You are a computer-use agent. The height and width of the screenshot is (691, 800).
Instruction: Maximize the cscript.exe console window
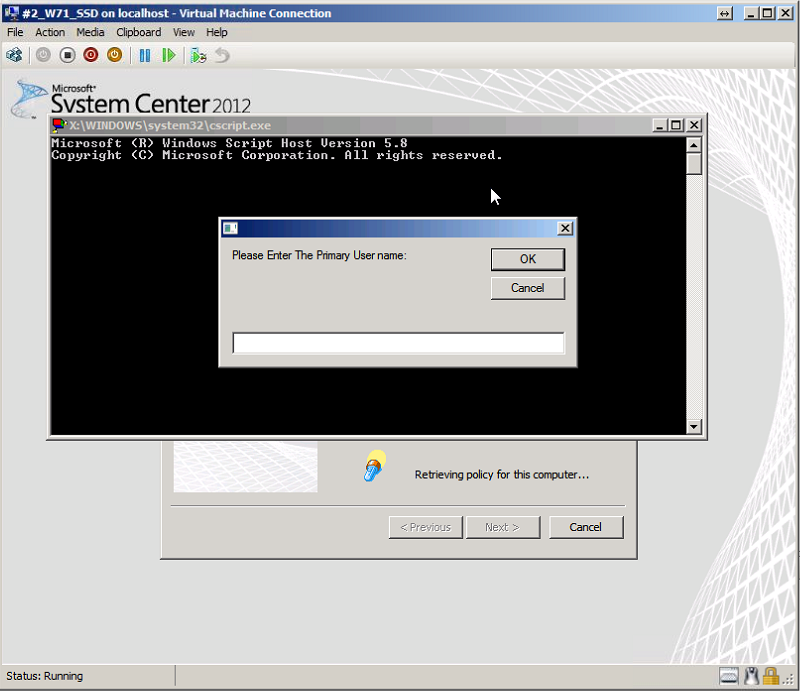click(x=677, y=125)
